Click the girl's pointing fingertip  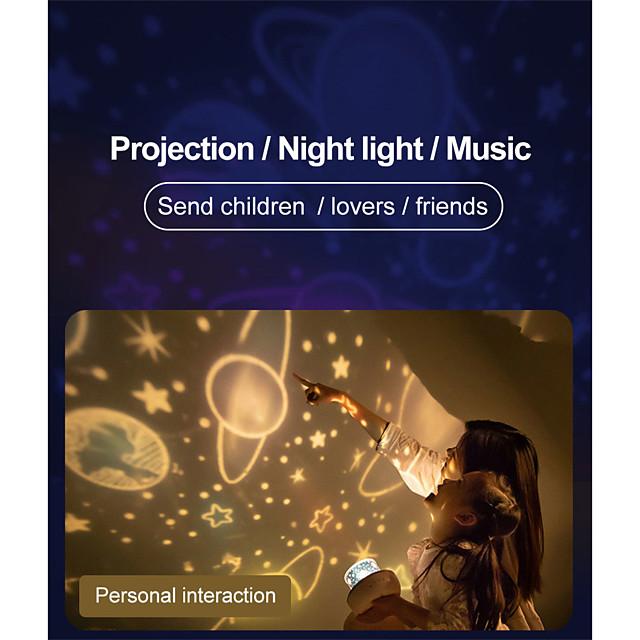297,378
